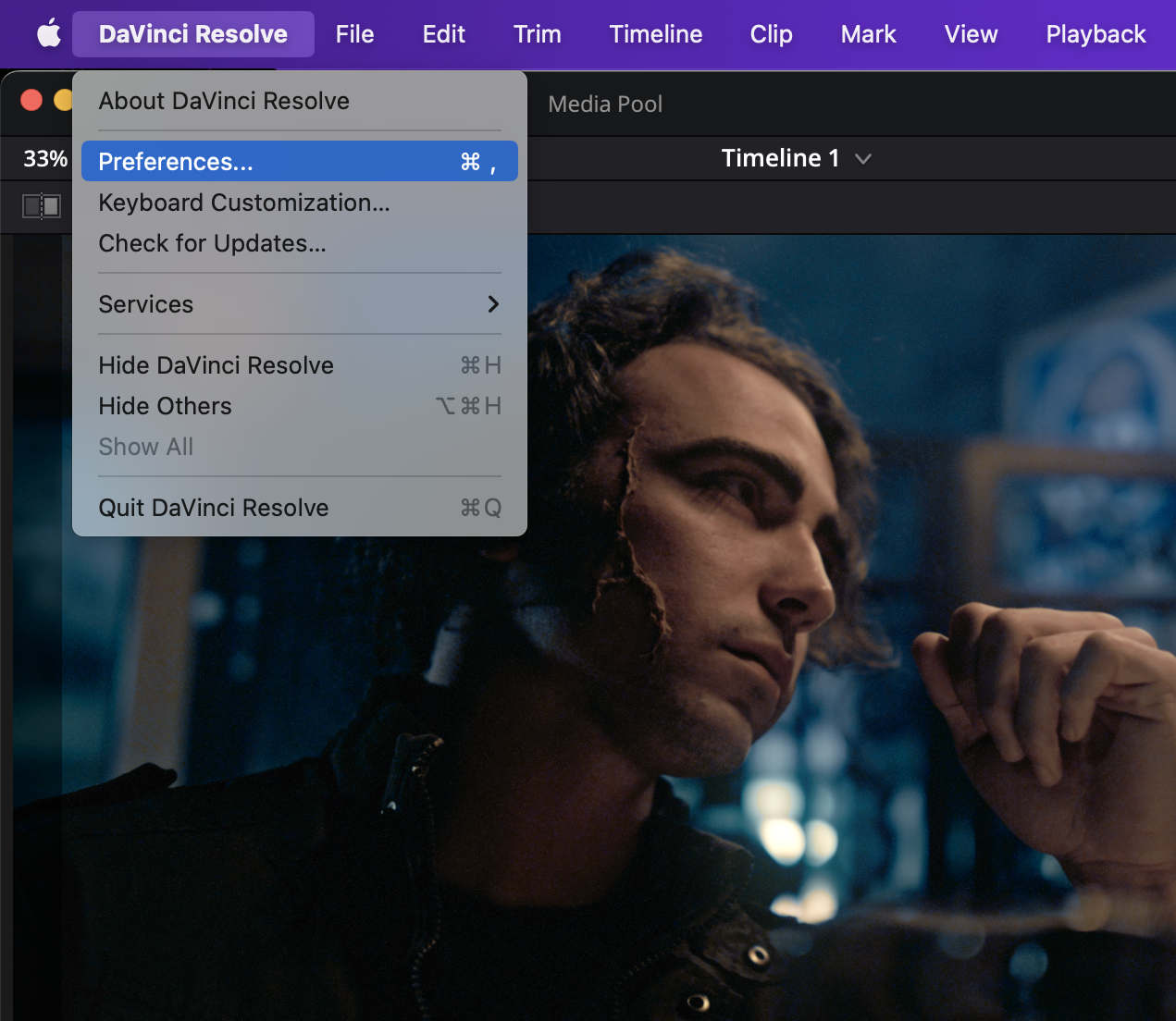Open the Edit menu
Image resolution: width=1176 pixels, height=1021 pixels.
pyautogui.click(x=444, y=34)
